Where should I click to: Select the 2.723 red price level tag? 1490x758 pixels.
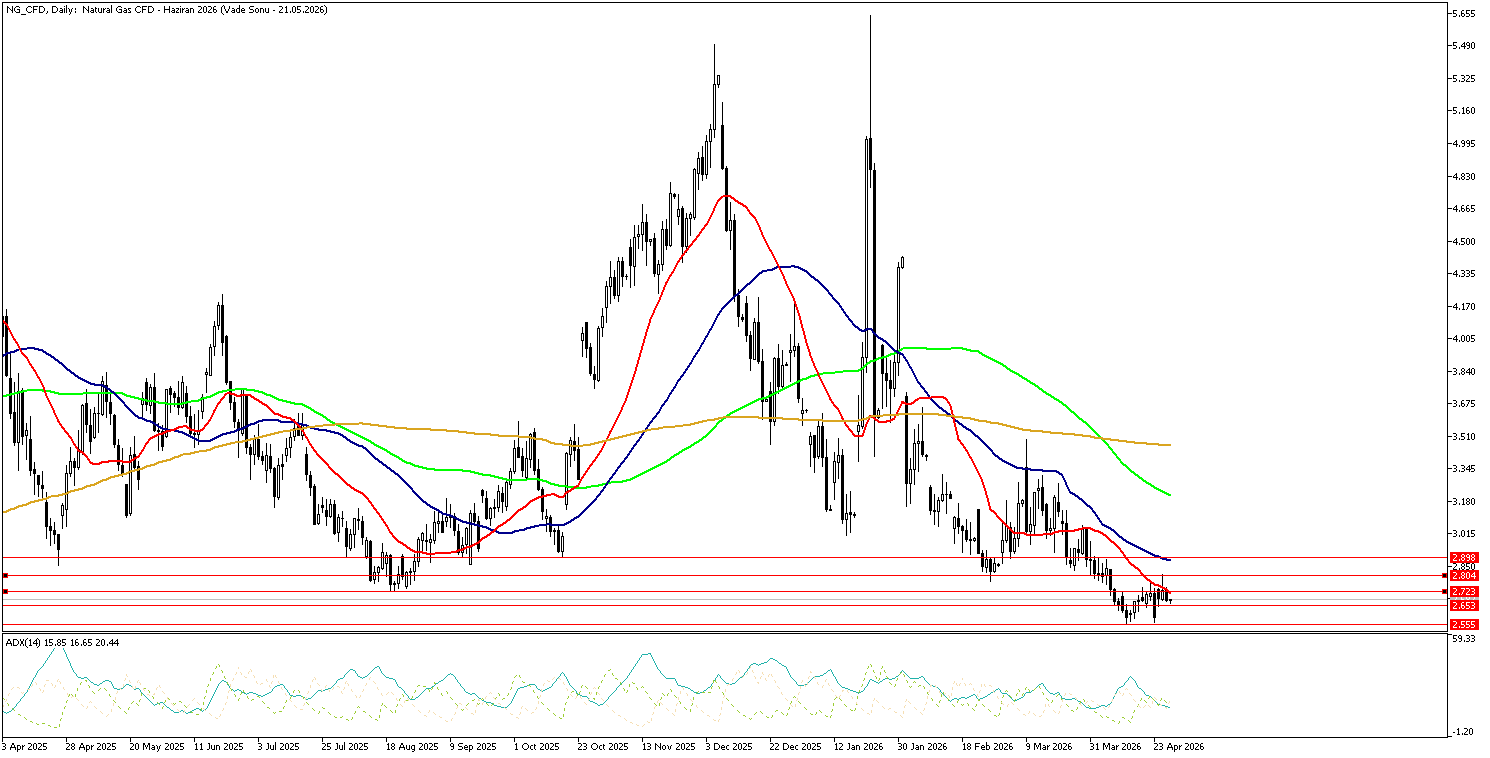coord(1463,592)
